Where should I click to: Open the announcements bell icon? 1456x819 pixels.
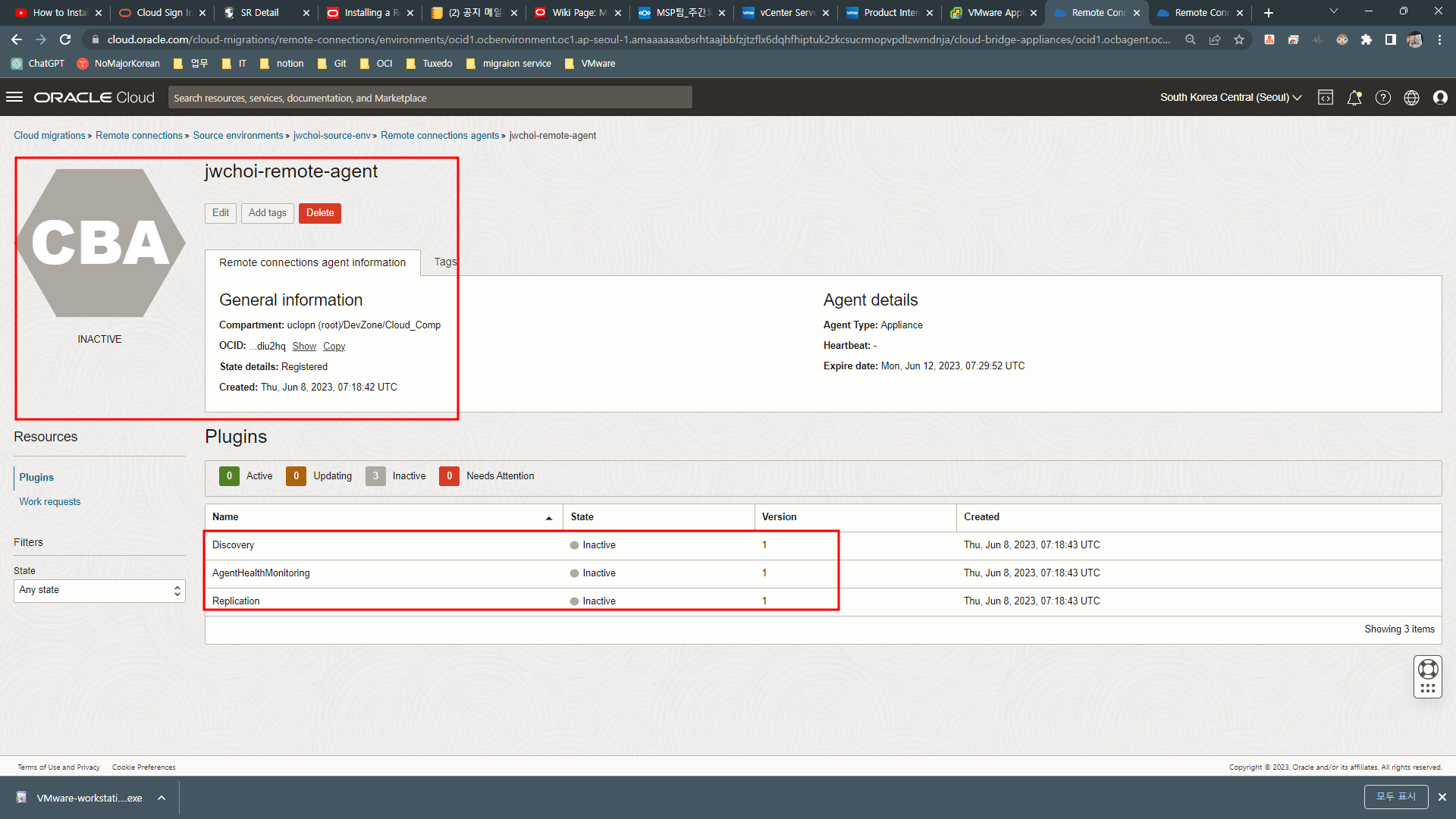pos(1354,97)
